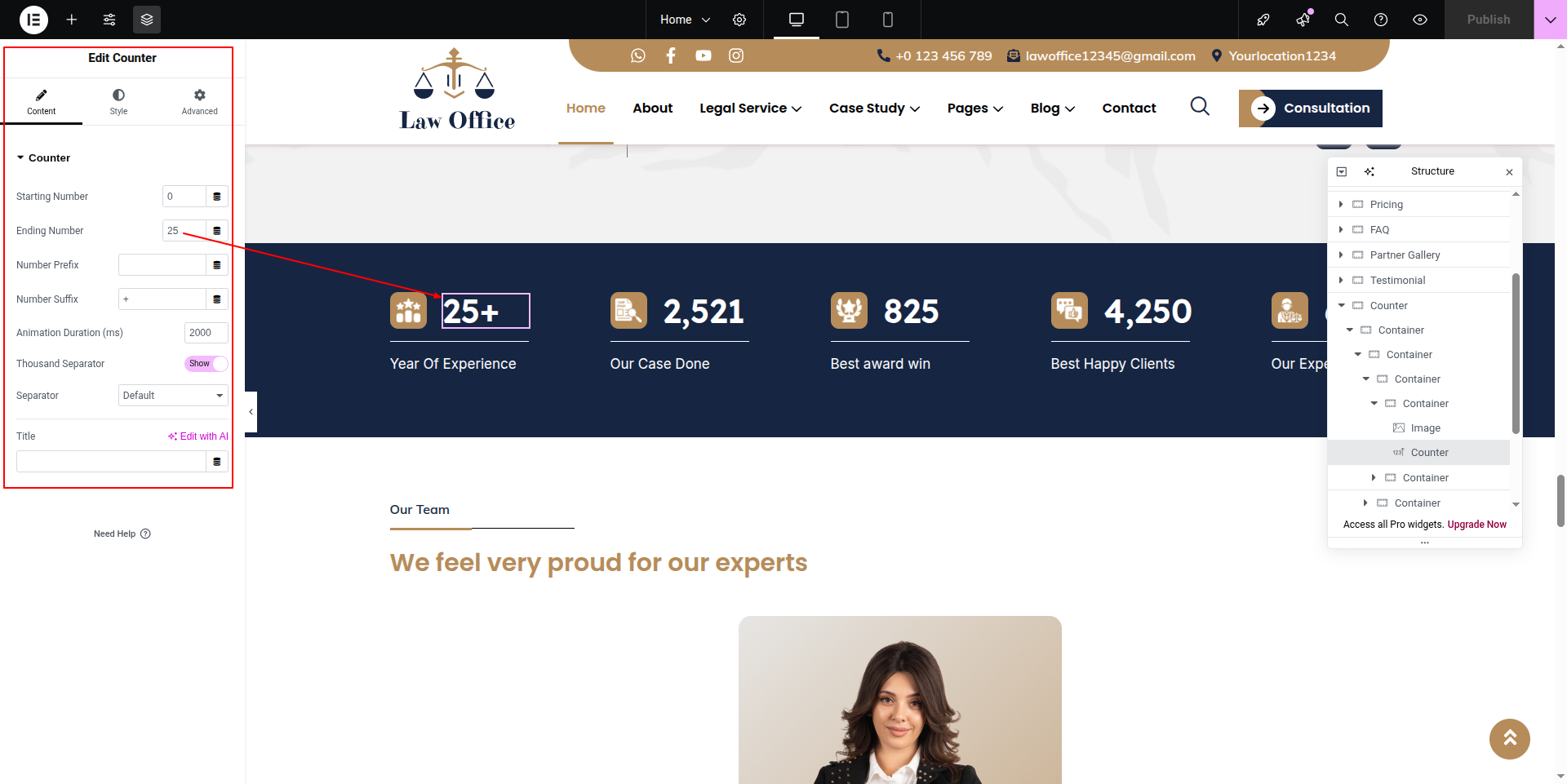The image size is (1567, 784).
Task: Click the Upgrade Now link
Action: coord(1477,525)
